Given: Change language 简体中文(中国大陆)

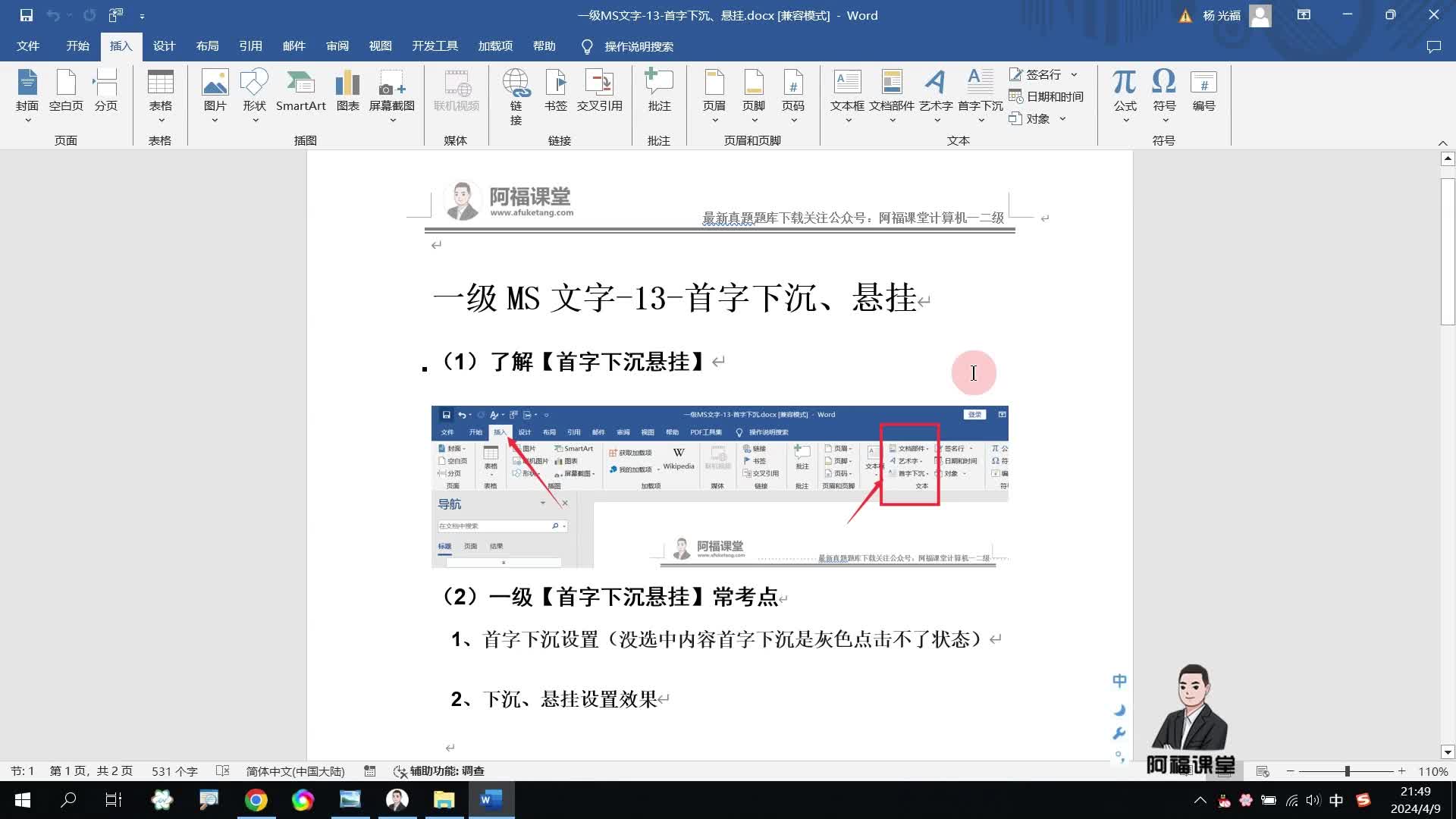Looking at the screenshot, I should point(295,771).
